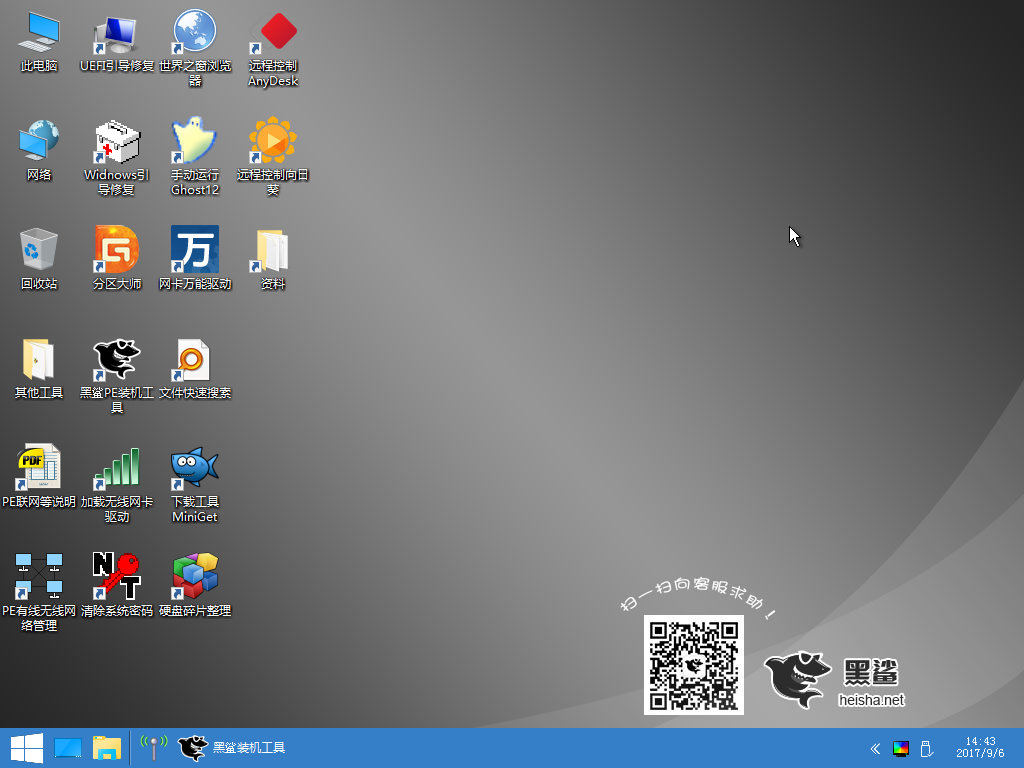1024x768 pixels.
Task: Open the 分区大师 partition tool
Action: (x=117, y=251)
